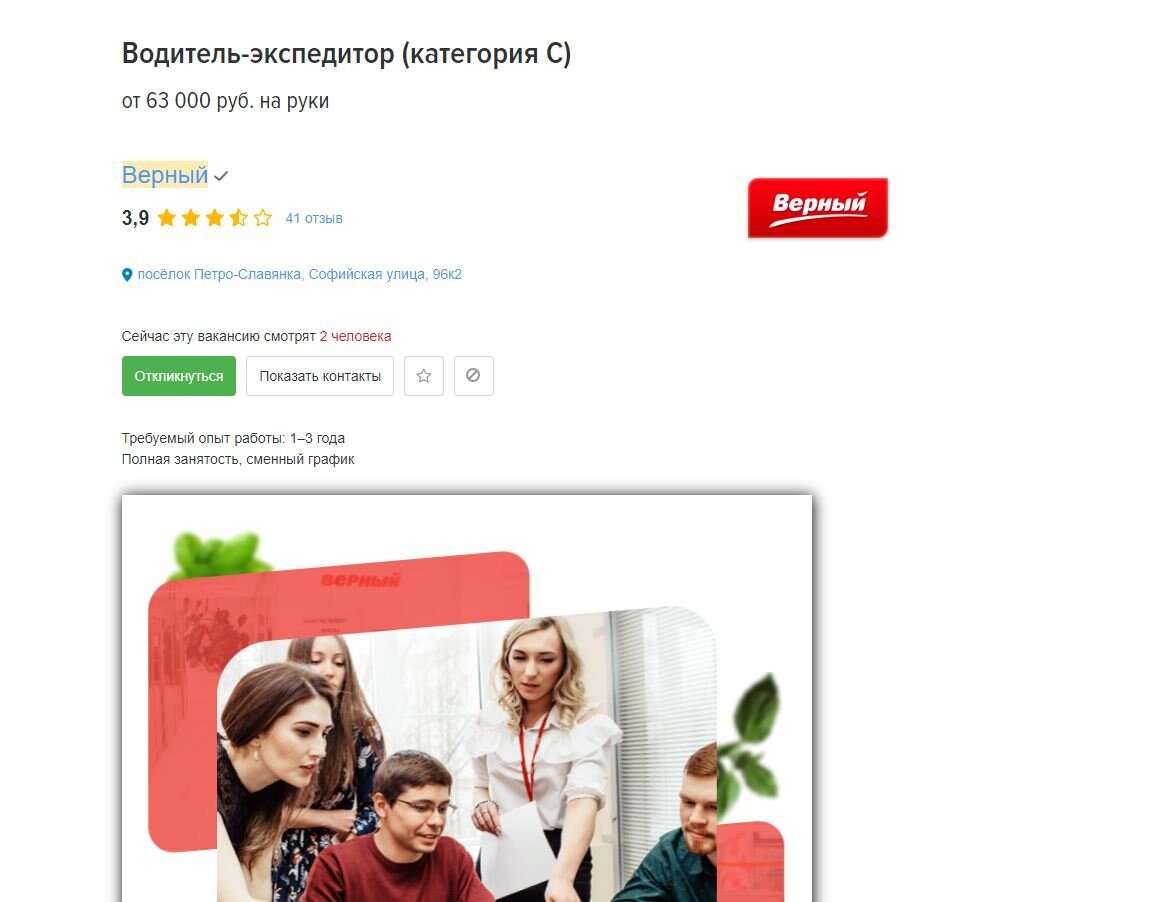1174x902 pixels.
Task: Click the star favorite icon button
Action: 424,376
